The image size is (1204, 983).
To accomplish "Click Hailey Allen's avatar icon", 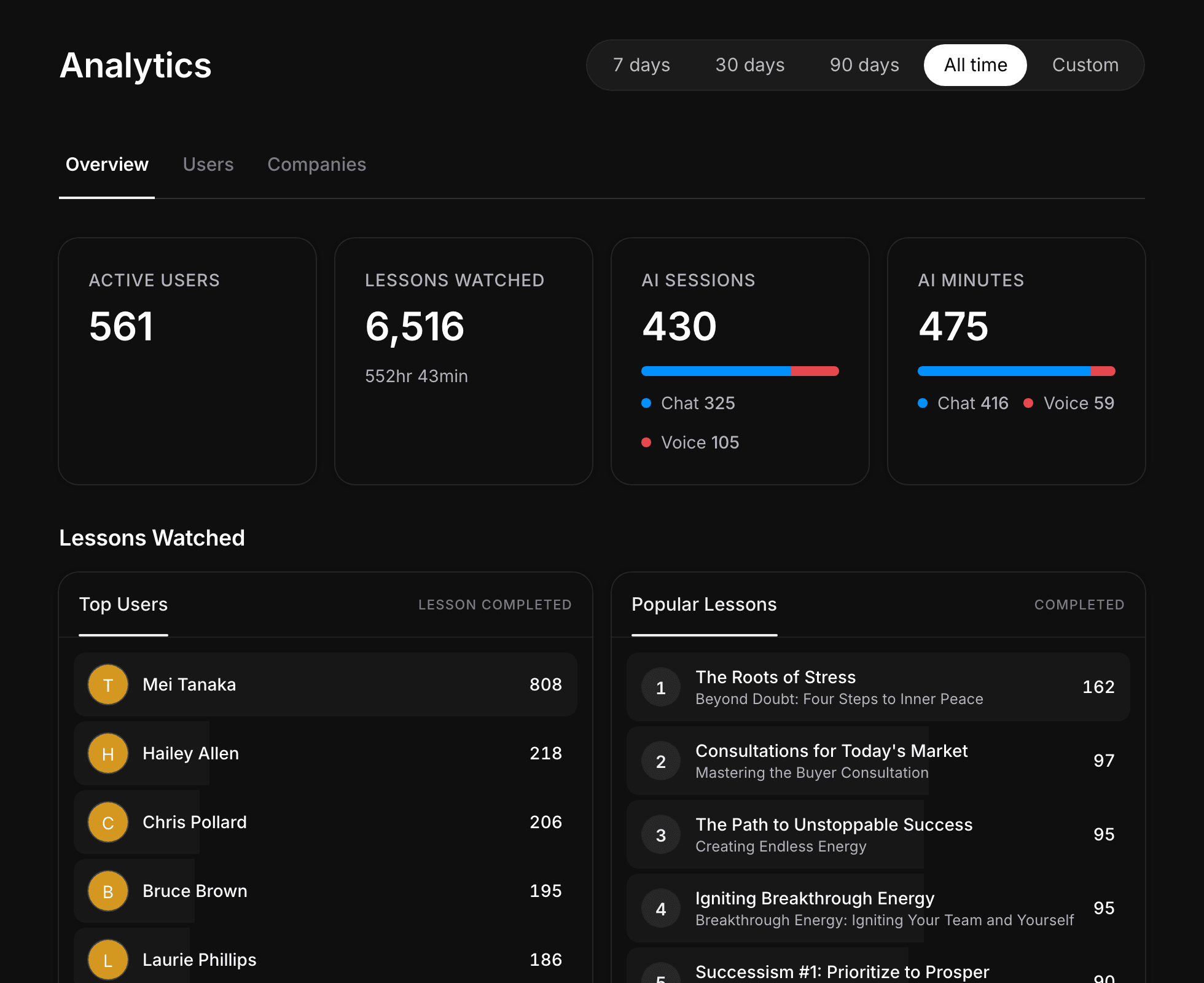I will [x=108, y=753].
